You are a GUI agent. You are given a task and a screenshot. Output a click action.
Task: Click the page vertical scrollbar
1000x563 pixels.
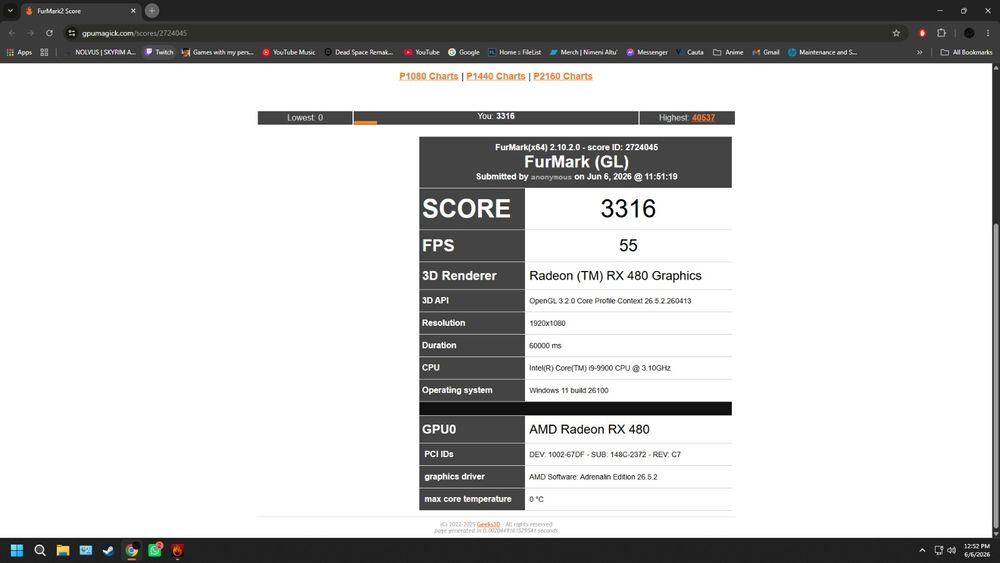[x=996, y=376]
